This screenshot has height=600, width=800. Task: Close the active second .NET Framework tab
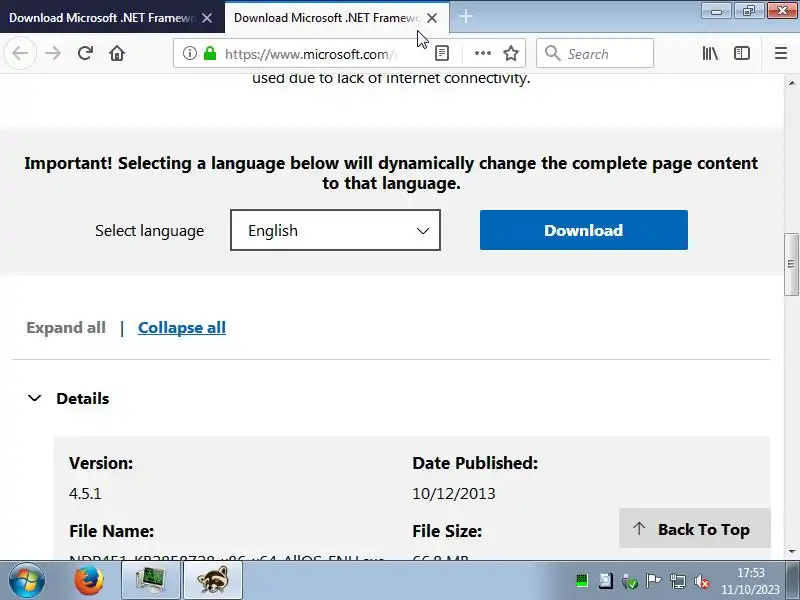tap(432, 18)
